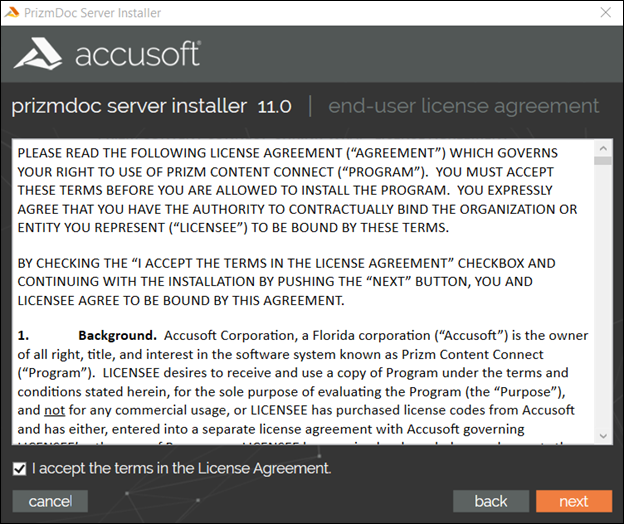Cancel the installation

50,501
